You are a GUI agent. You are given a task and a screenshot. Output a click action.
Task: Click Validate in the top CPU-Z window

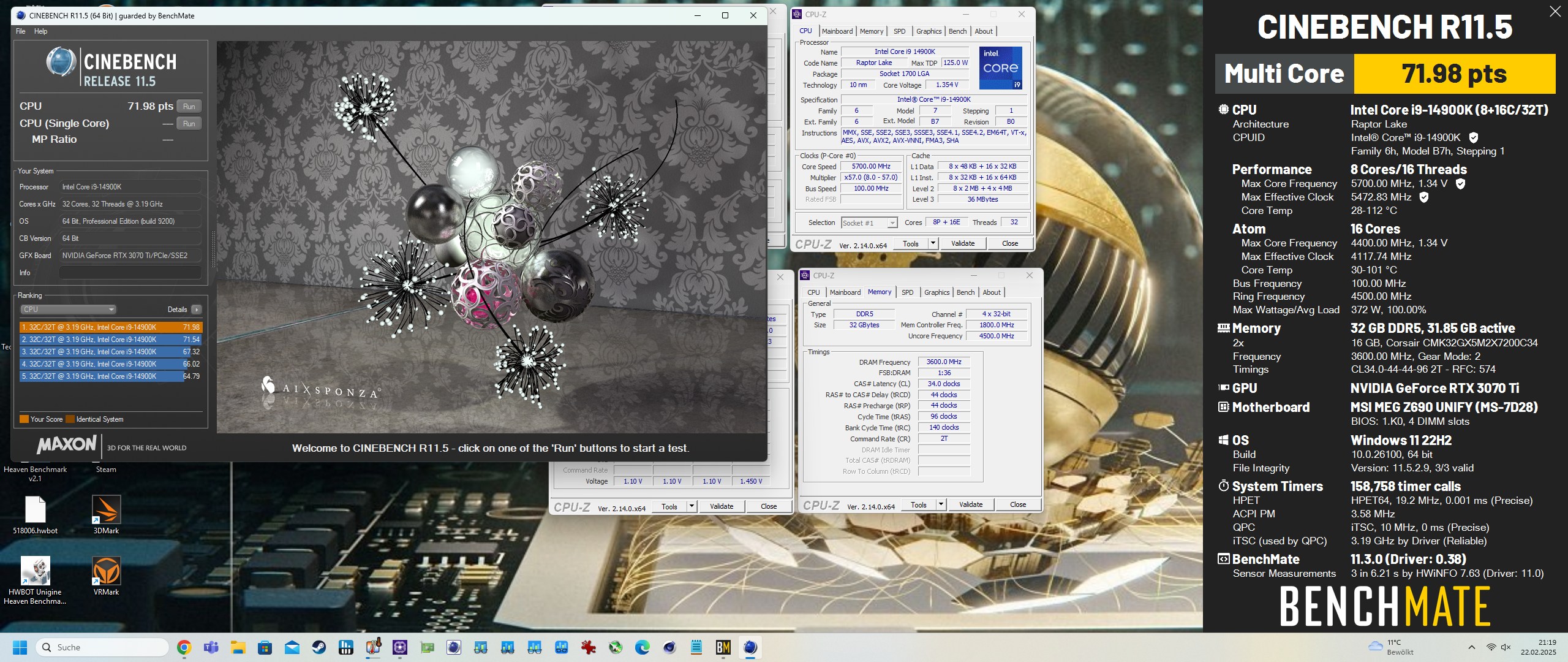pyautogui.click(x=962, y=243)
